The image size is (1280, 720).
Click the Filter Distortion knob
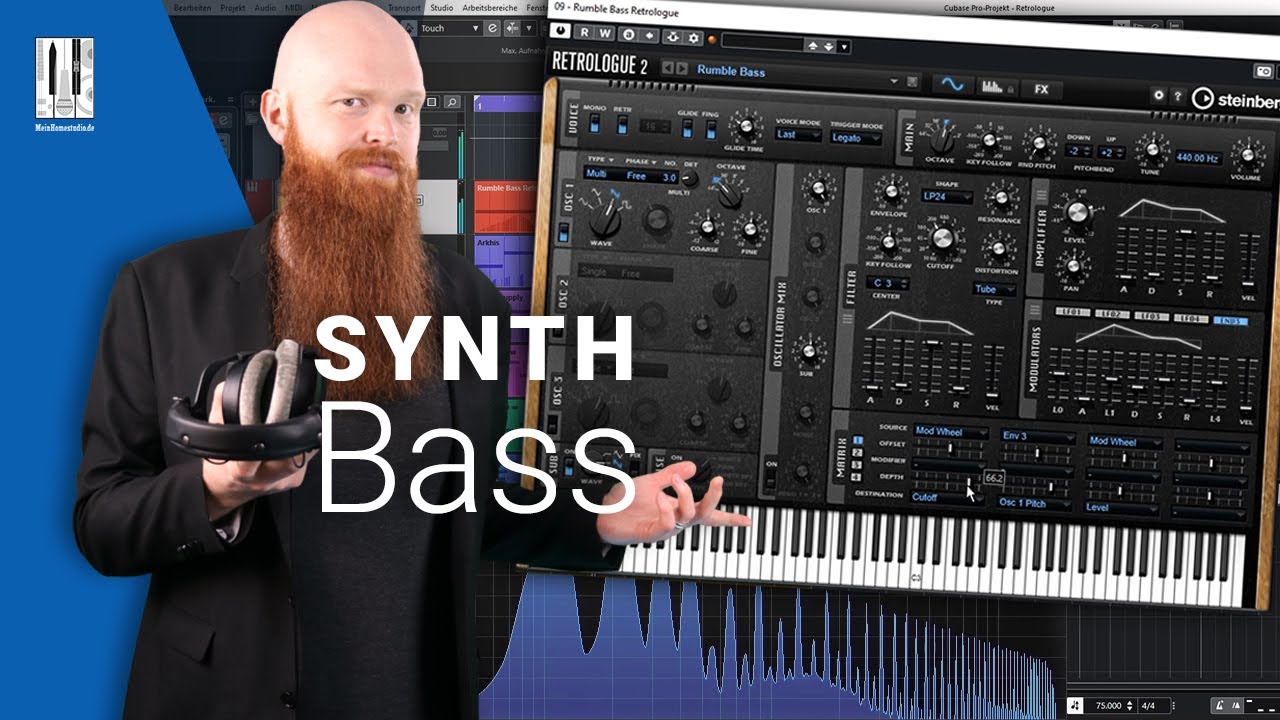click(x=998, y=250)
